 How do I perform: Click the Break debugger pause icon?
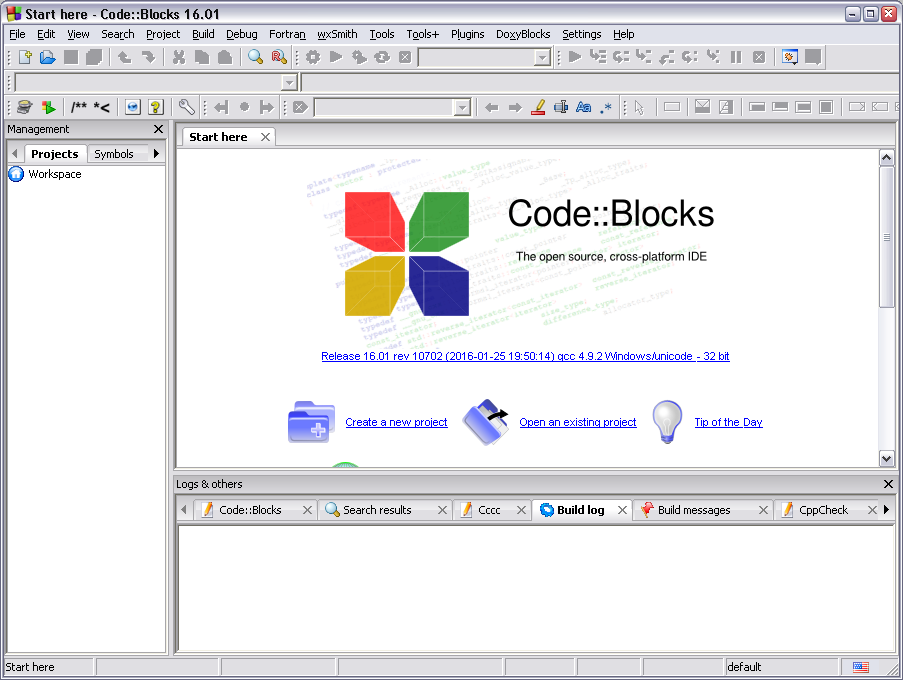tap(736, 57)
